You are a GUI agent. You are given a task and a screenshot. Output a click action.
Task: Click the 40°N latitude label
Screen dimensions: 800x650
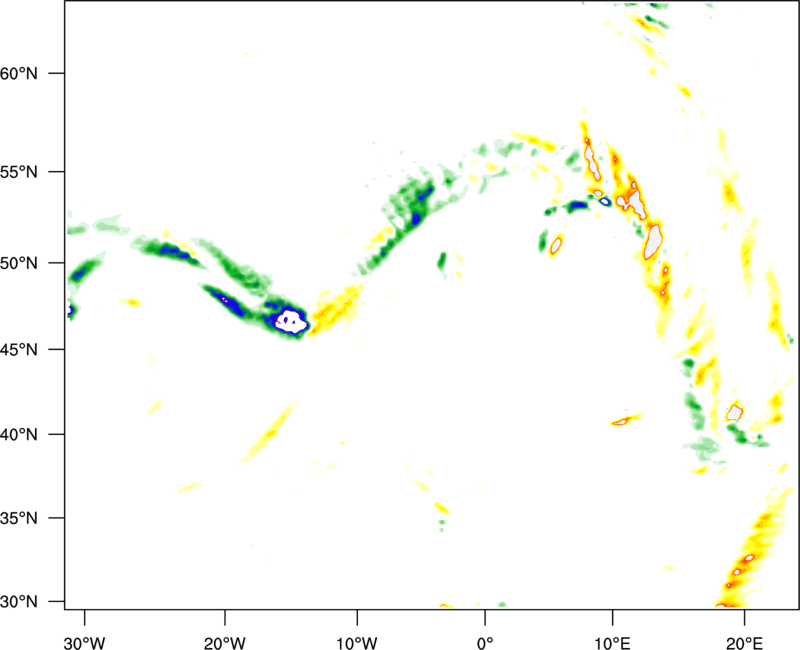(x=19, y=435)
